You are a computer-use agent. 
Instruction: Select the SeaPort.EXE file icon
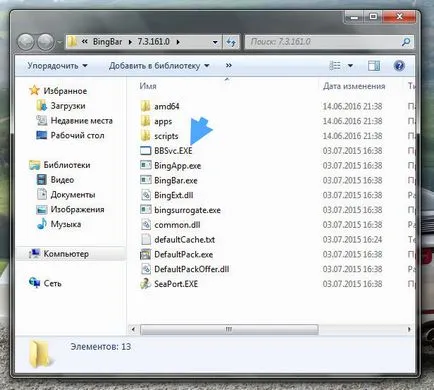pos(145,284)
